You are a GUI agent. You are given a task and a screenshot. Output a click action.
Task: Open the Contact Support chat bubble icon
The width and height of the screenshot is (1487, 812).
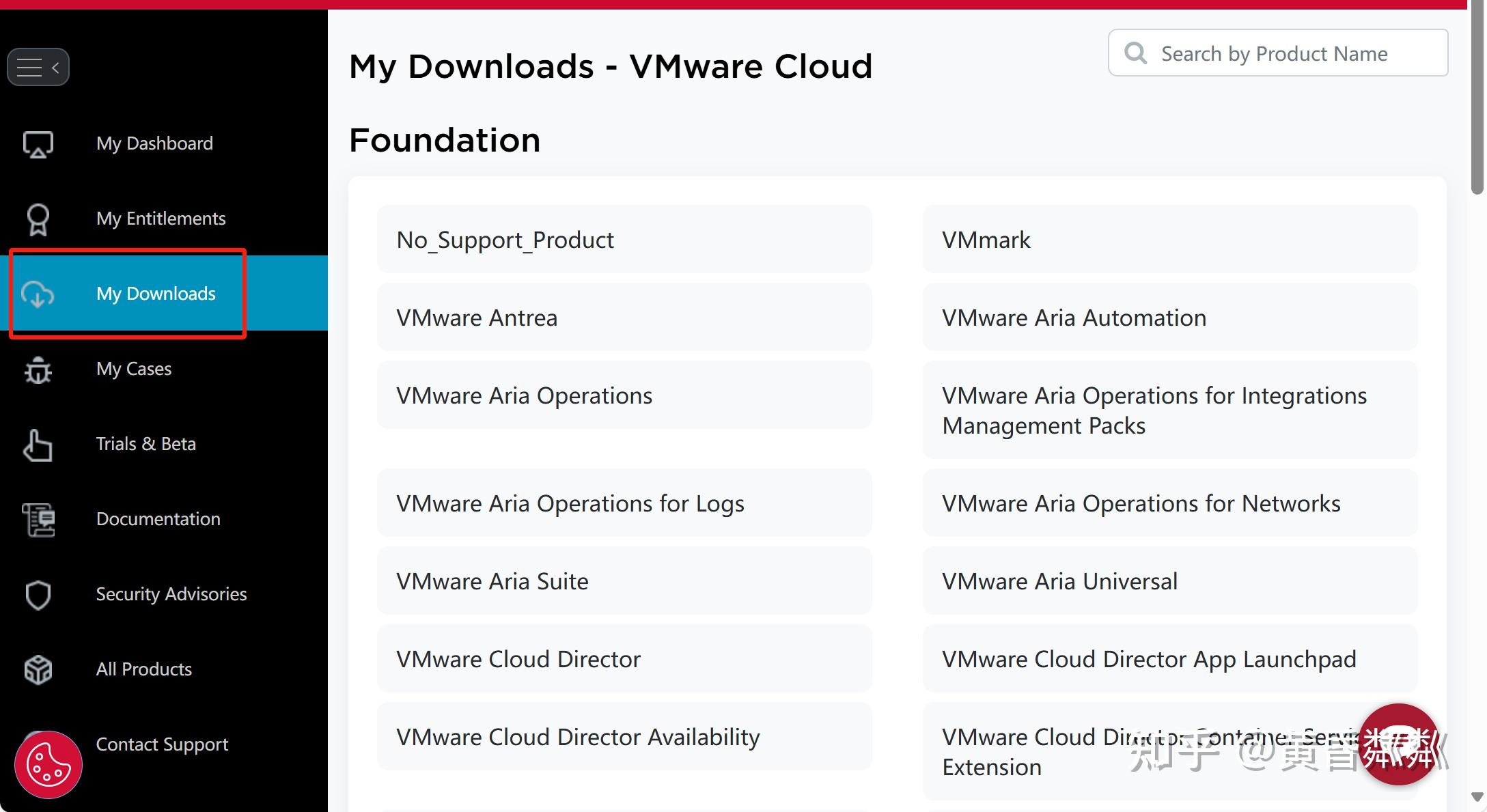pos(48,764)
